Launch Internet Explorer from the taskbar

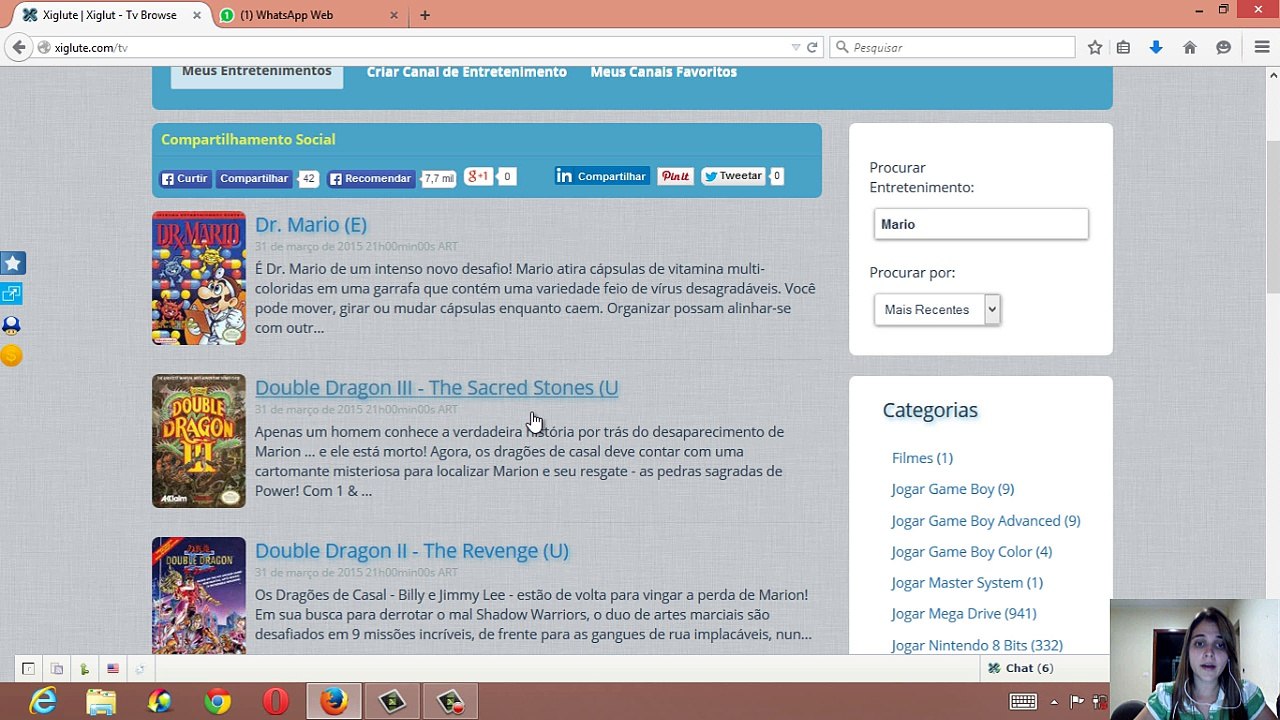(43, 702)
